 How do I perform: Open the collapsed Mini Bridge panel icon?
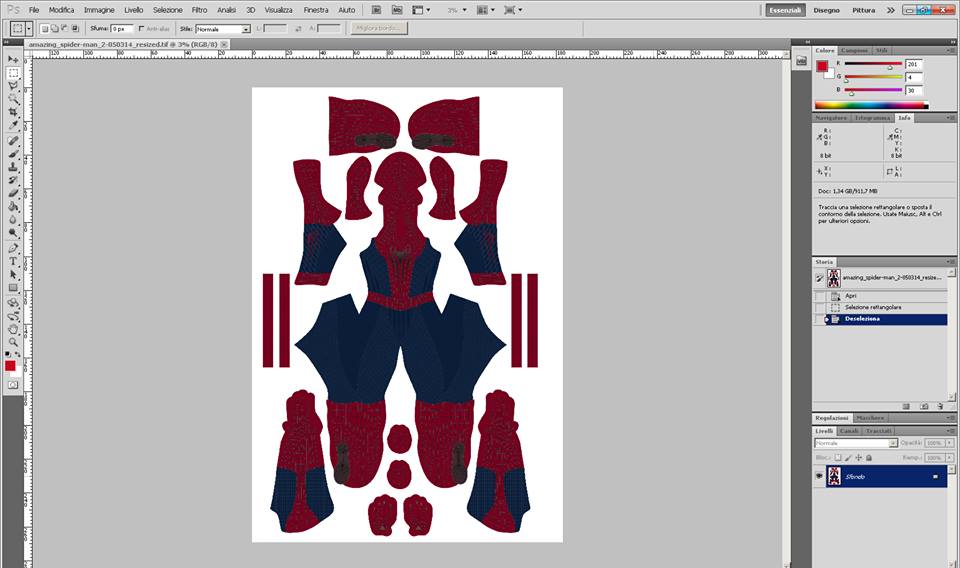tap(801, 61)
